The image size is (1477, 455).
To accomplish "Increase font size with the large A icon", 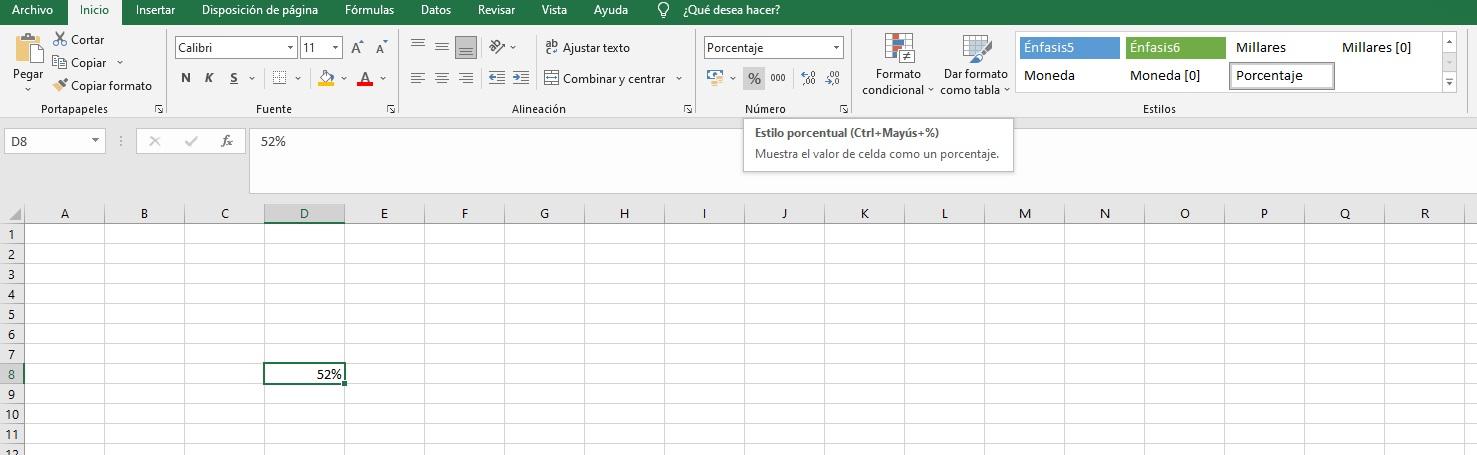I will click(356, 47).
